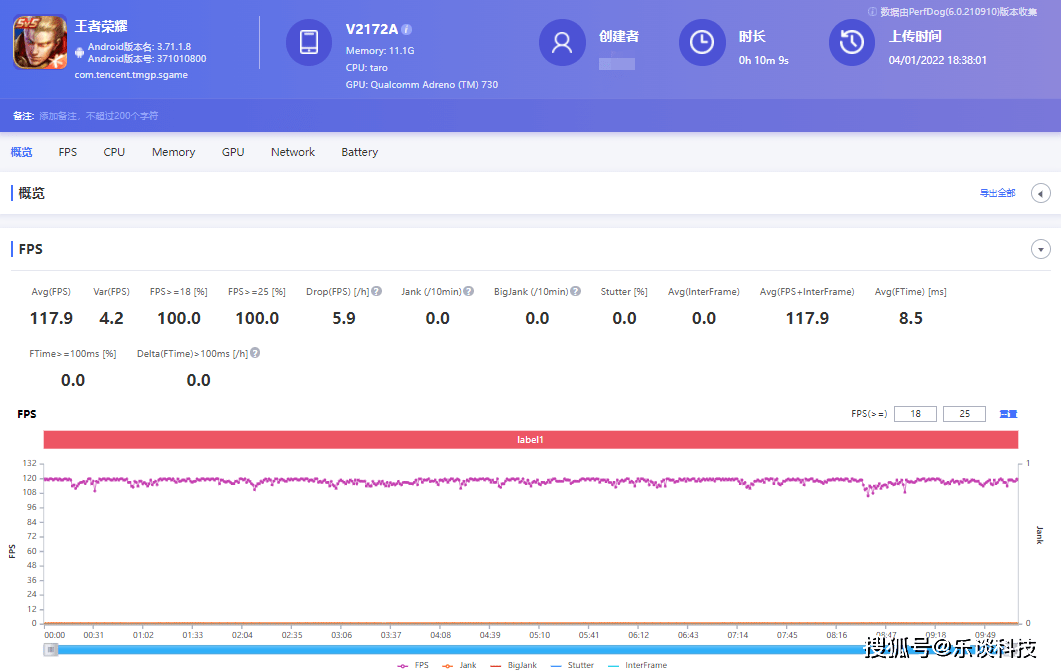The width and height of the screenshot is (1061, 671).
Task: Click the 导出全部 export all link
Action: [997, 193]
